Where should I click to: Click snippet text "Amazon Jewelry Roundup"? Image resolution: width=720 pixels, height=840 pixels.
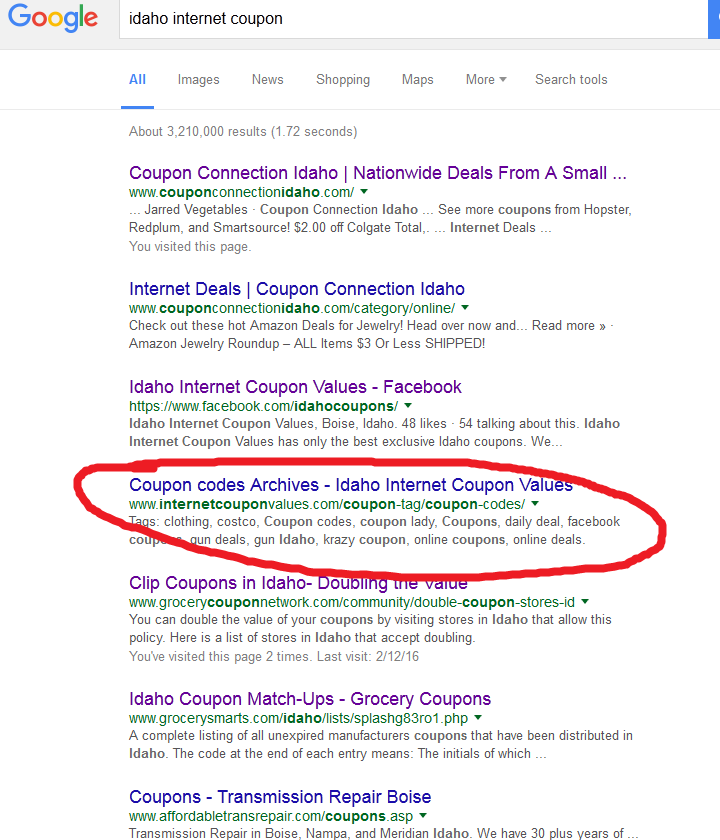(204, 344)
